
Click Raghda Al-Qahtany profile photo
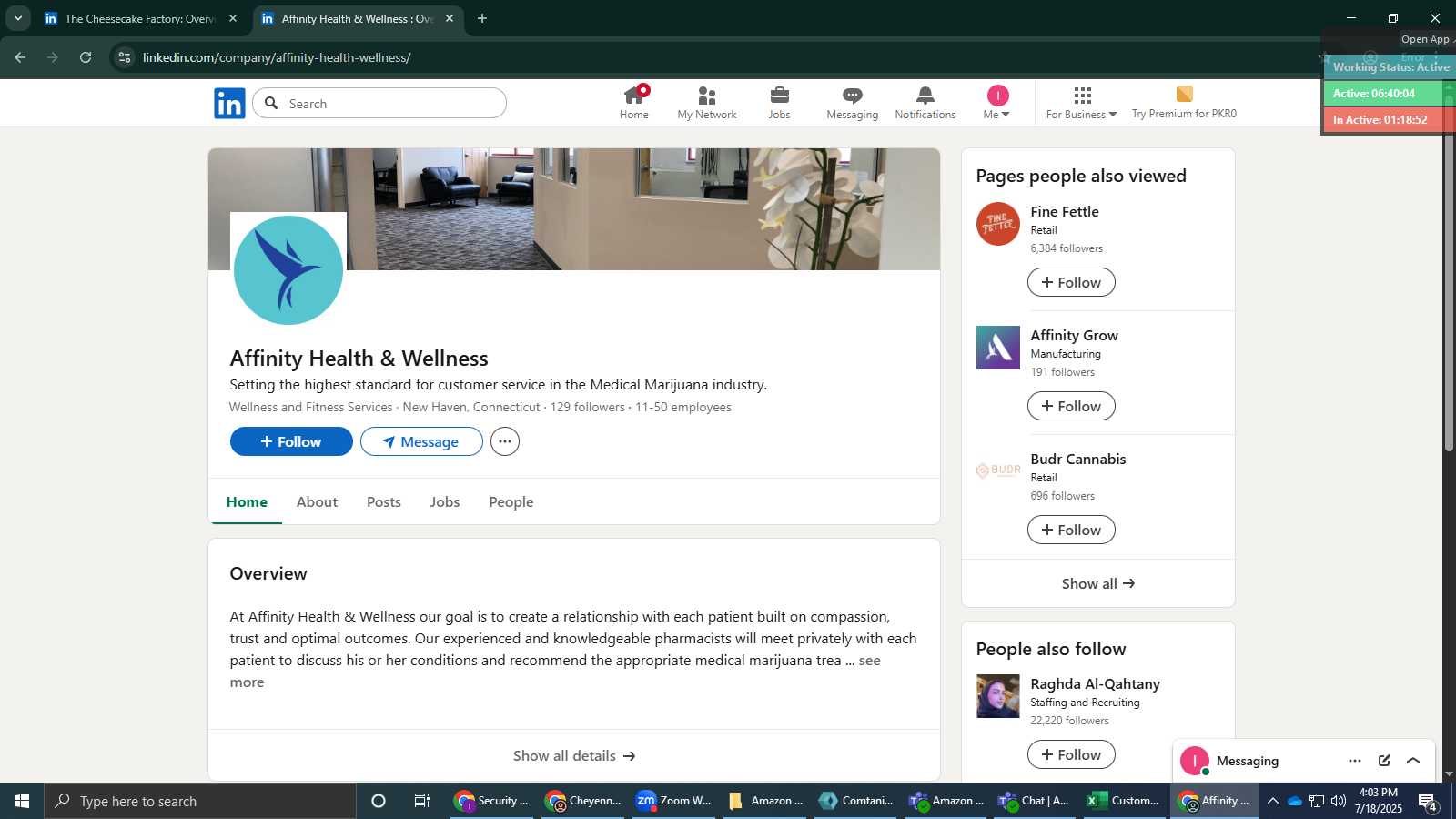998,696
